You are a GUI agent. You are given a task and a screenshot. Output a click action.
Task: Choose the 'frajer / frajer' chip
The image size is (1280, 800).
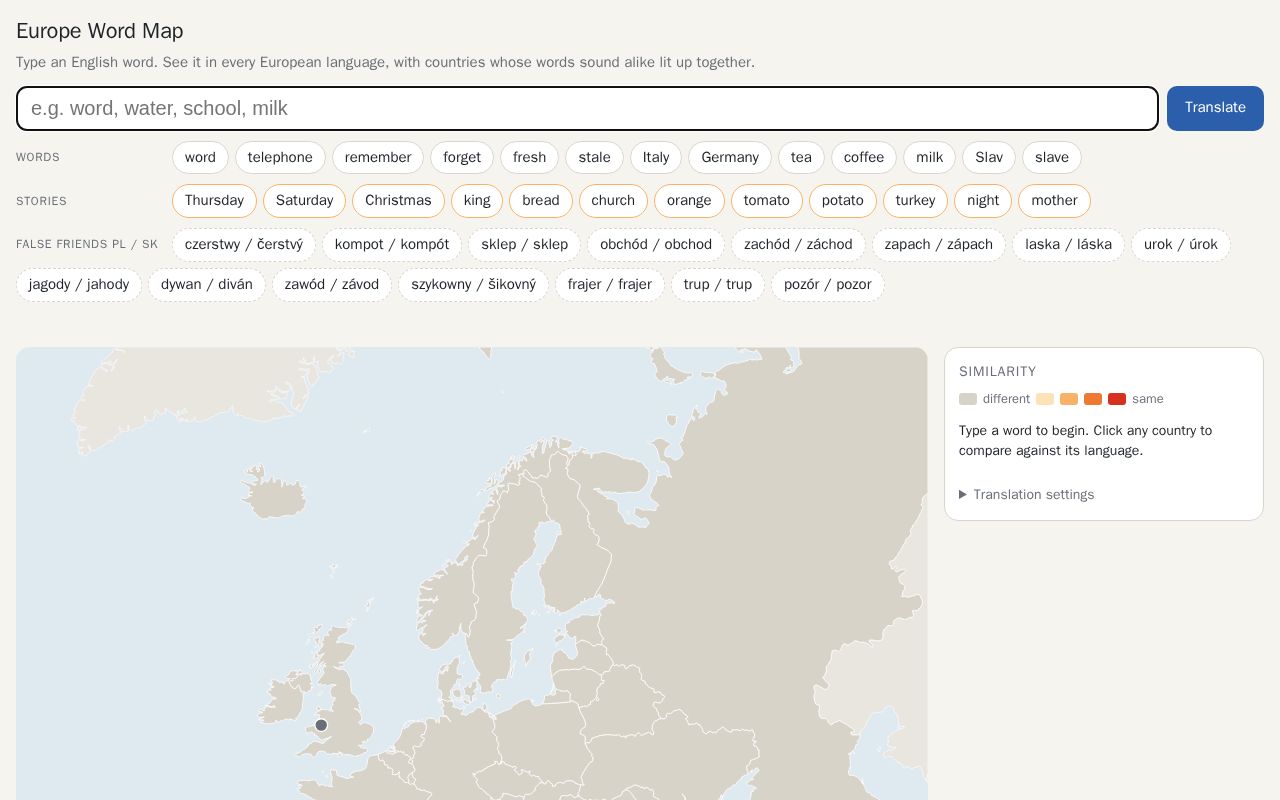(610, 285)
